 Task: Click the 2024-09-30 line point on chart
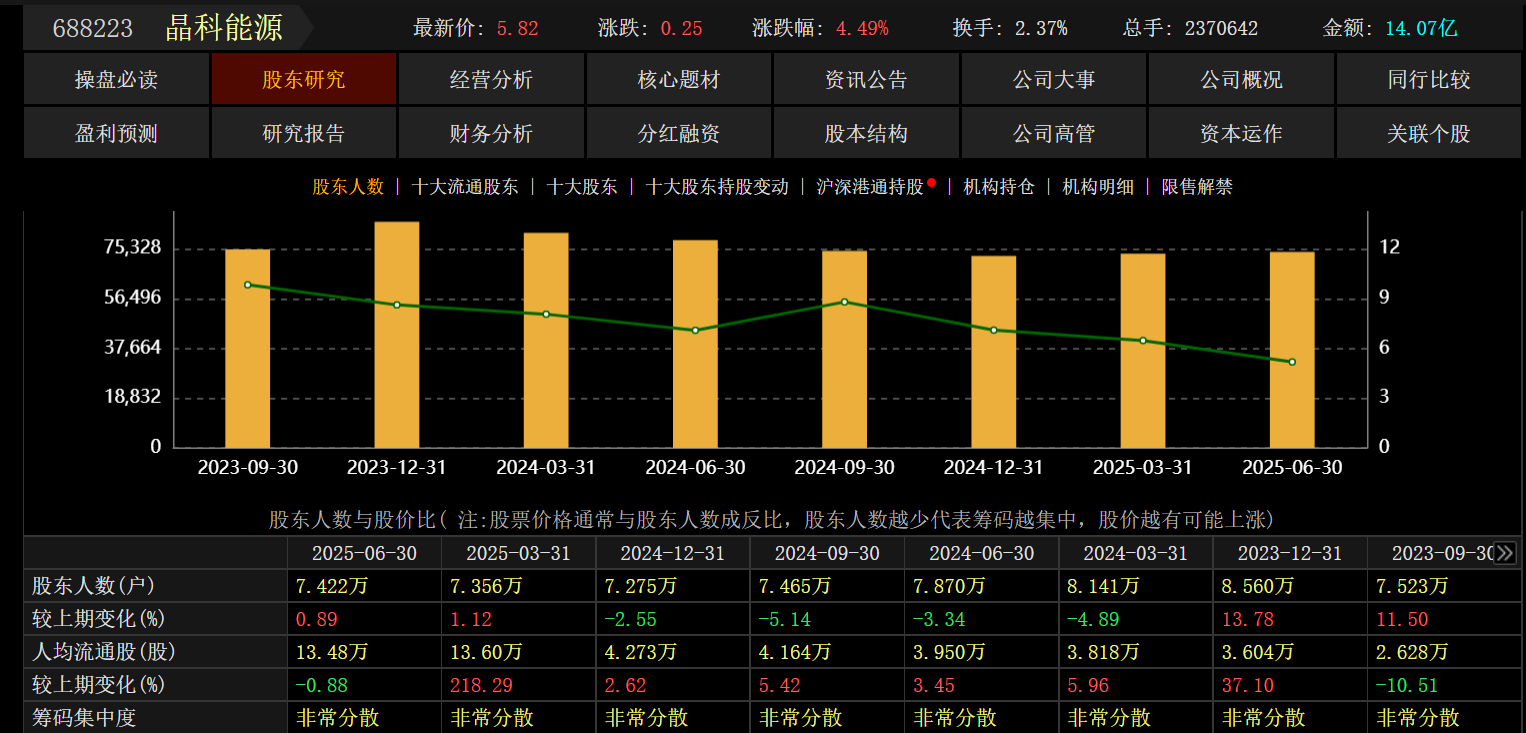point(844,302)
